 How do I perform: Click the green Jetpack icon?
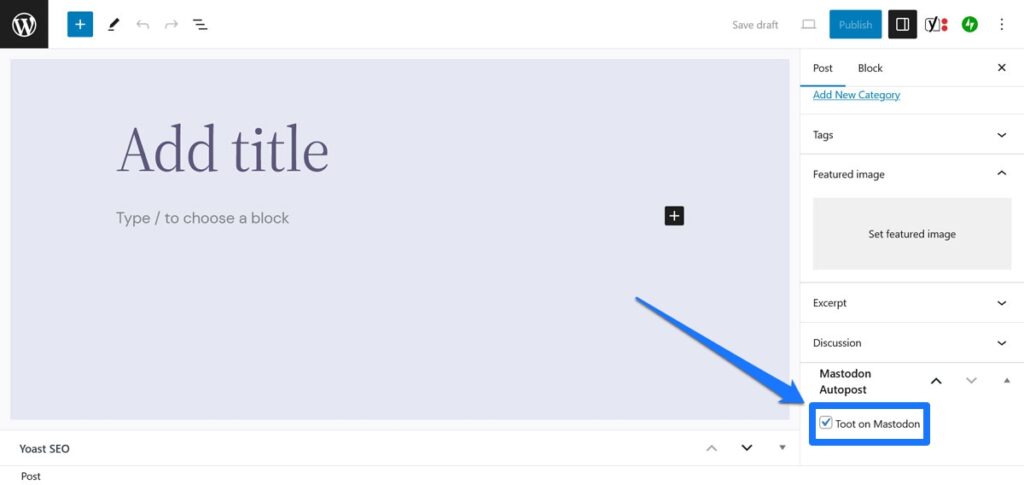[x=969, y=24]
